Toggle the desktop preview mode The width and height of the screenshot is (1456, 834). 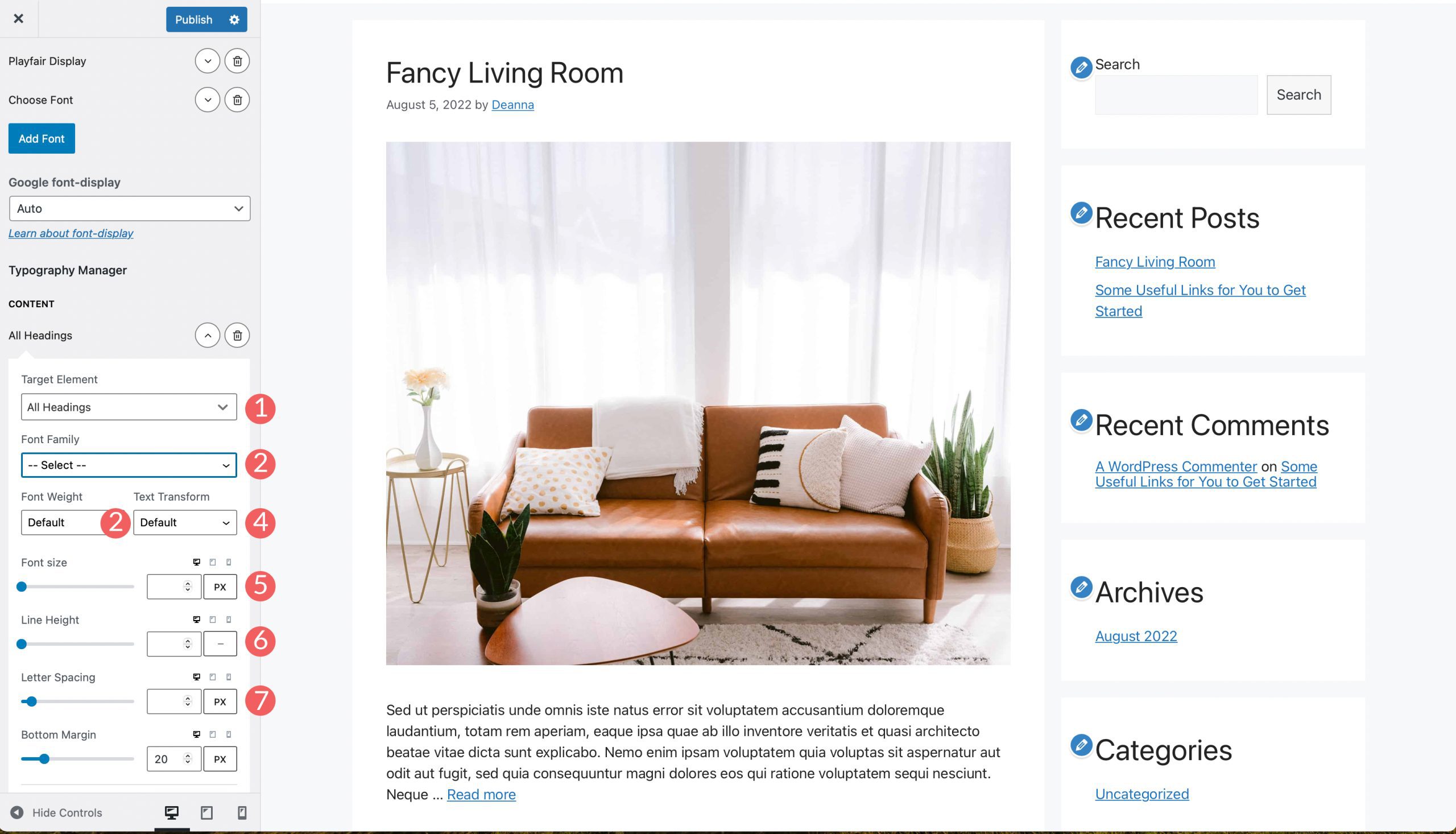[x=171, y=812]
